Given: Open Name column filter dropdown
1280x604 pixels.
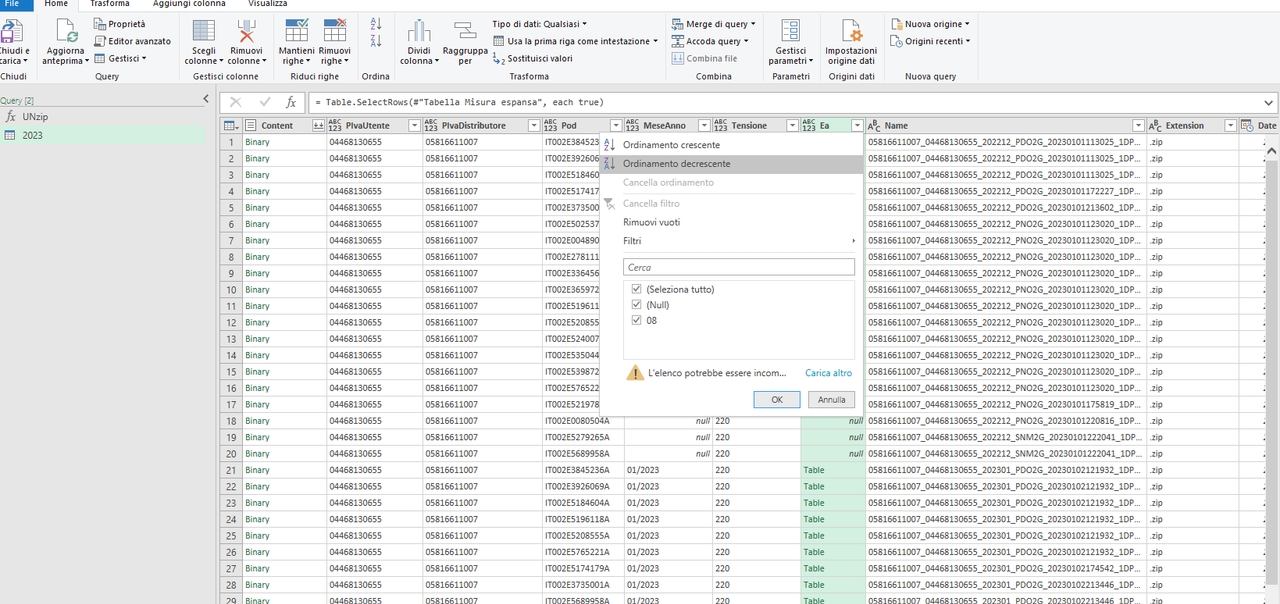Looking at the screenshot, I should (x=1137, y=126).
